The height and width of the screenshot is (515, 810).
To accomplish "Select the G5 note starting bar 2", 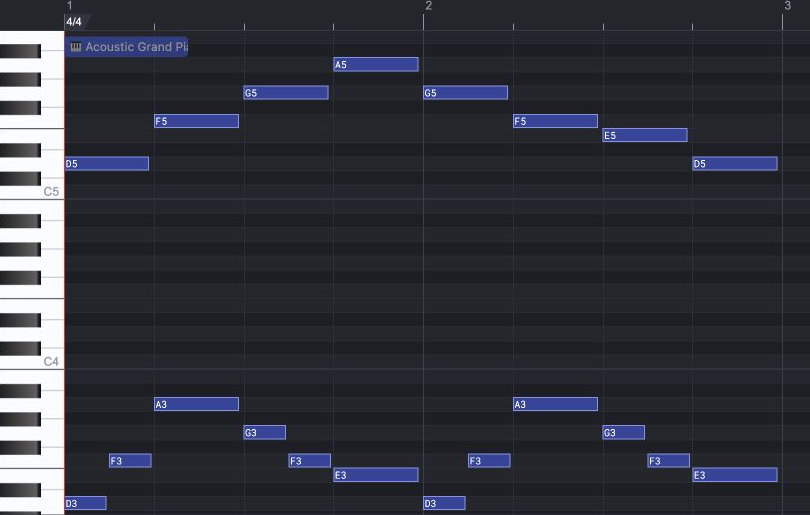I will point(465,92).
